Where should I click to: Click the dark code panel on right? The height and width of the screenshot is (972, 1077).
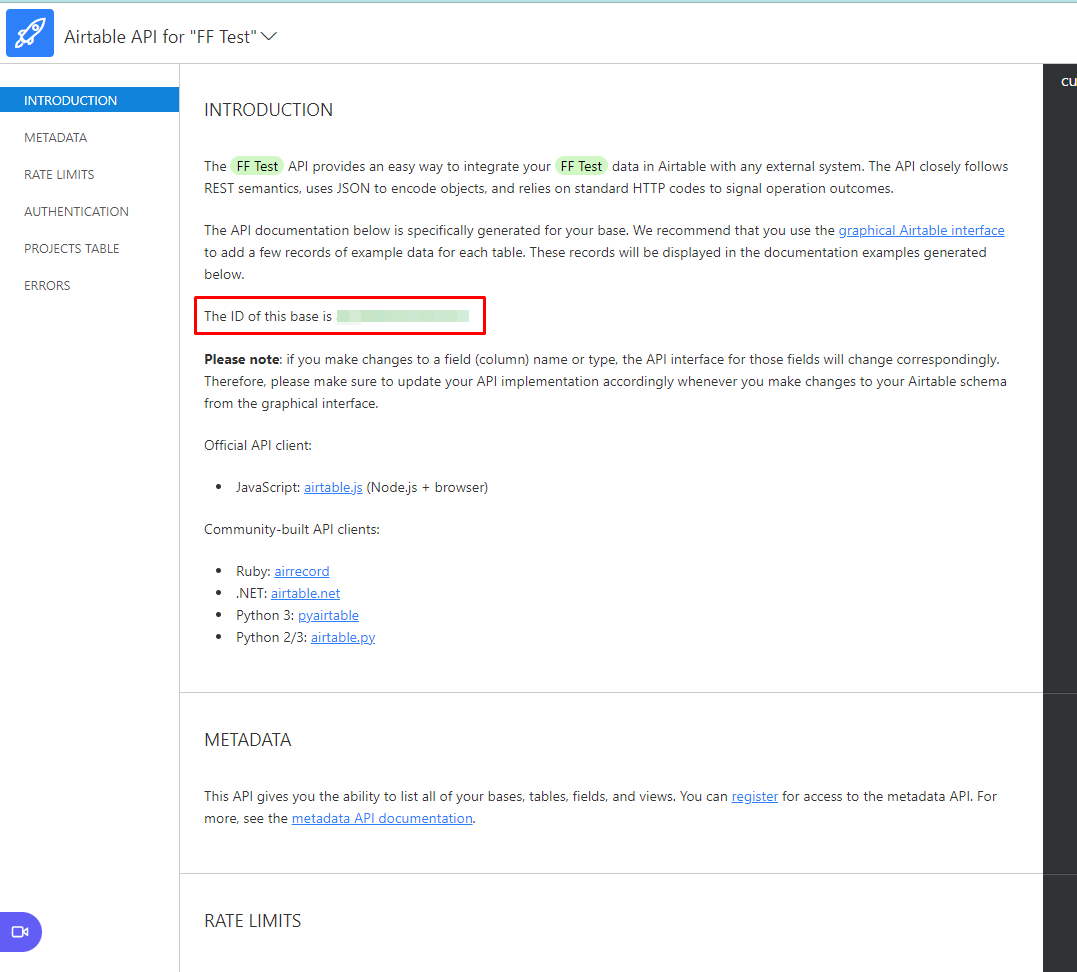[x=1059, y=500]
